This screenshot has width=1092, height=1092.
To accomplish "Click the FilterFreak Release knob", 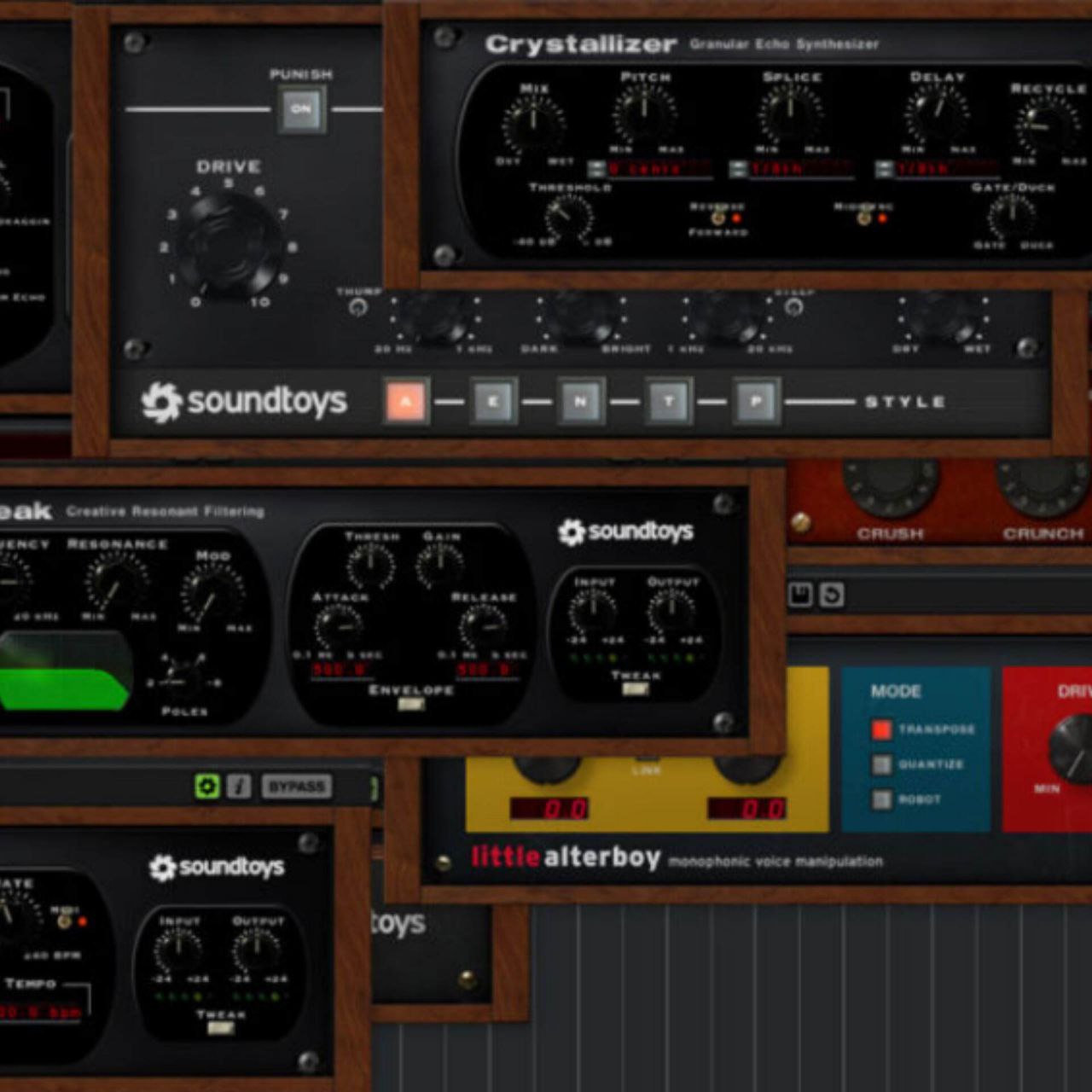I will (483, 628).
